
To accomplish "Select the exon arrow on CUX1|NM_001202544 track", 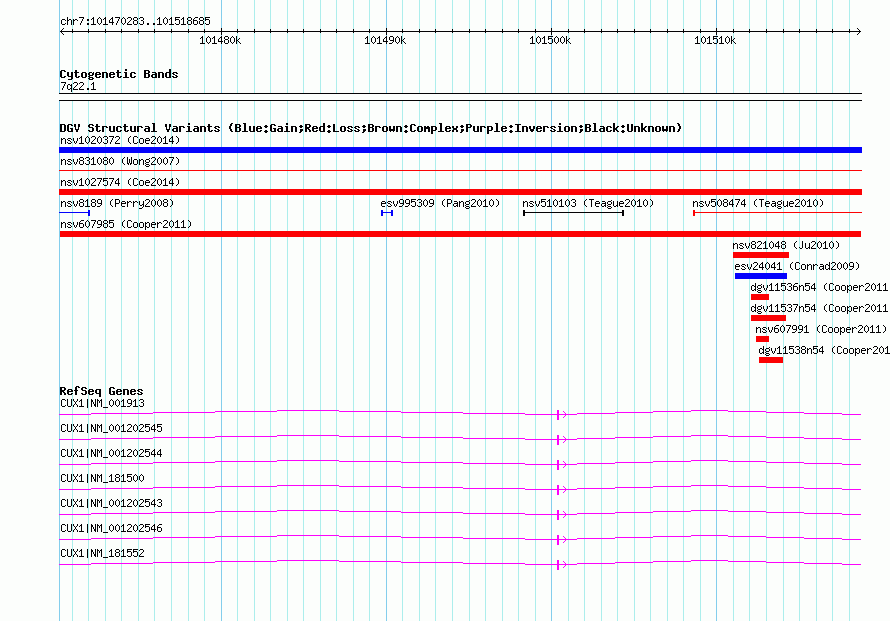I will click(561, 464).
